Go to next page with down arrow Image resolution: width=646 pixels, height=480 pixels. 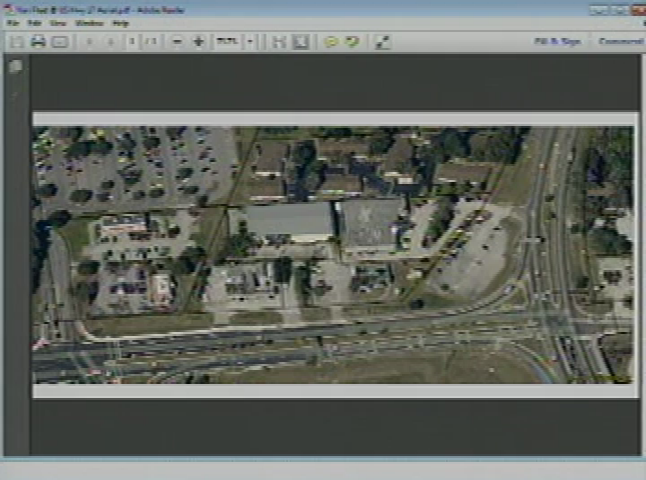(x=110, y=42)
